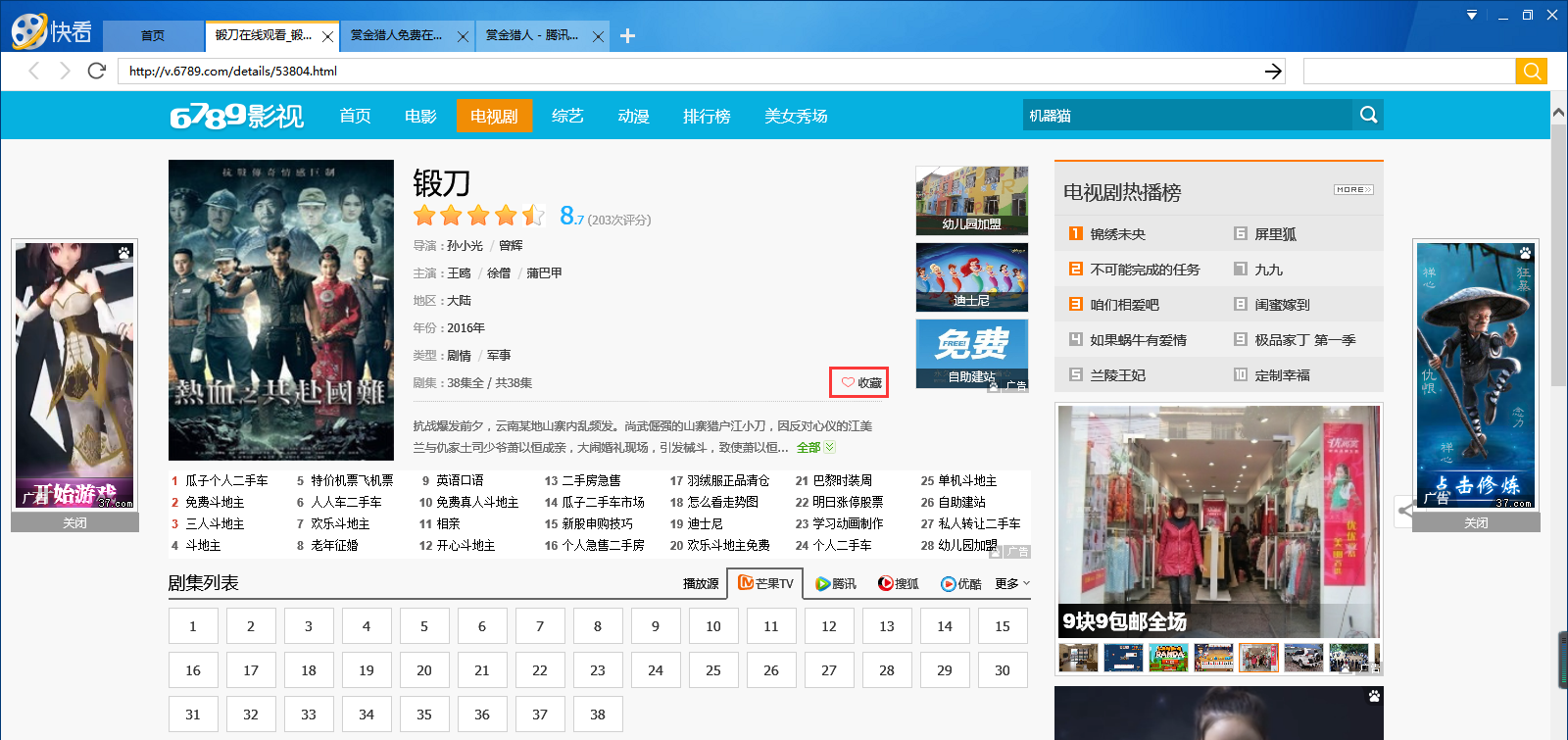Open 定制幸福 in hot list
The width and height of the screenshot is (1568, 740).
pos(1282,375)
